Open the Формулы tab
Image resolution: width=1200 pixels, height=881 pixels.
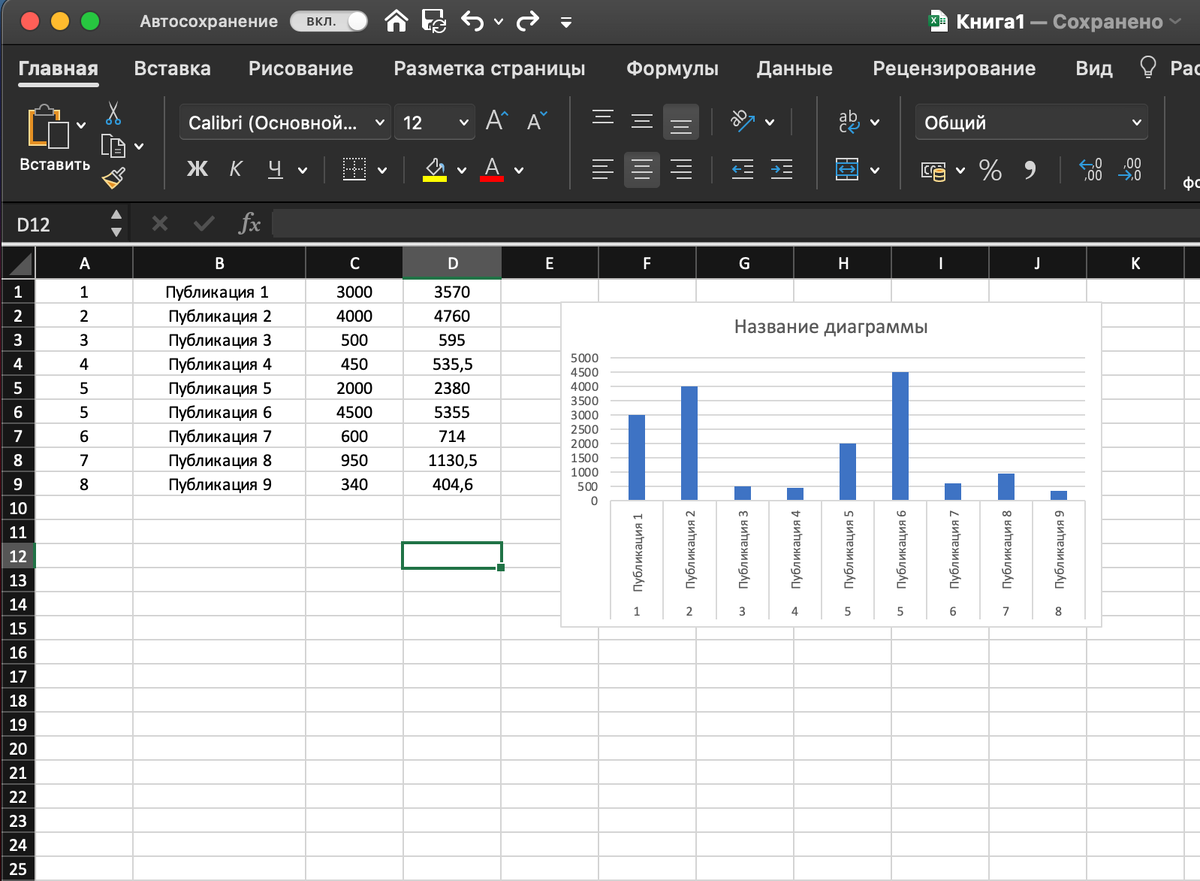672,69
